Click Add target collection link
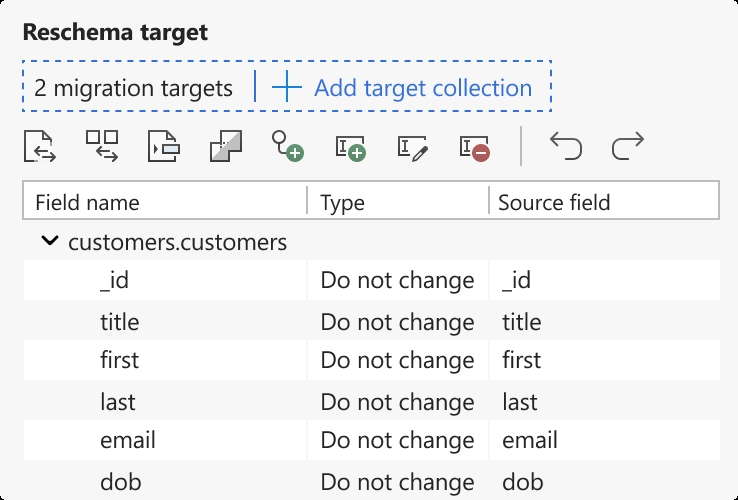Image resolution: width=738 pixels, height=500 pixels. coord(423,88)
